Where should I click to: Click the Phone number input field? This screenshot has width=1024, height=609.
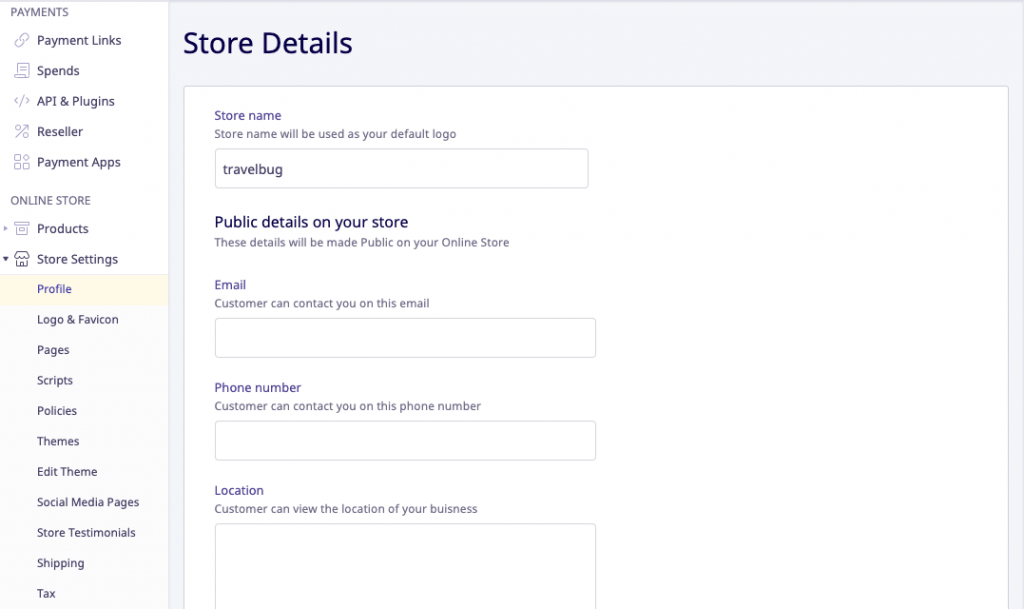(x=405, y=441)
